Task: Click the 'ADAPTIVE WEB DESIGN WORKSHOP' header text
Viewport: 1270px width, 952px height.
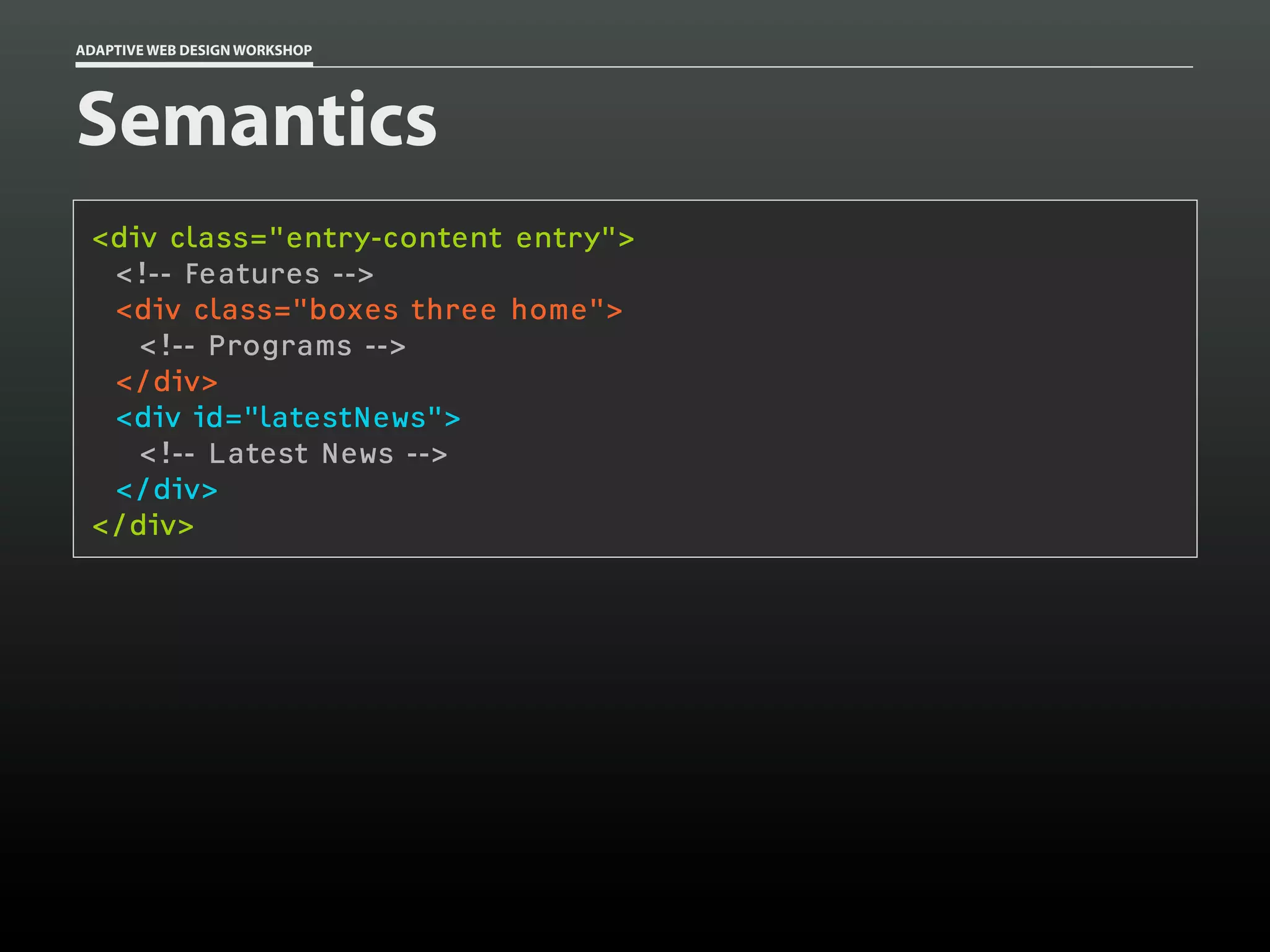Action: [x=193, y=50]
